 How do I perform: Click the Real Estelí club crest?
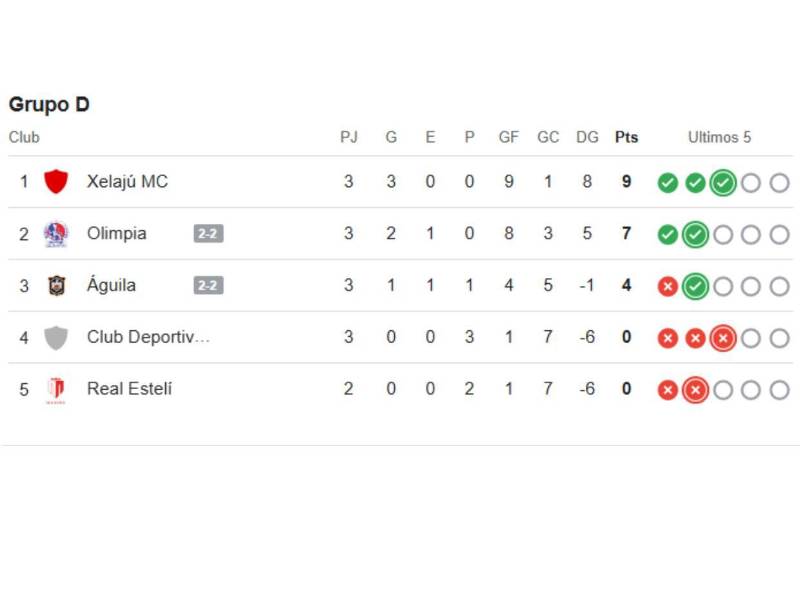[x=57, y=389]
